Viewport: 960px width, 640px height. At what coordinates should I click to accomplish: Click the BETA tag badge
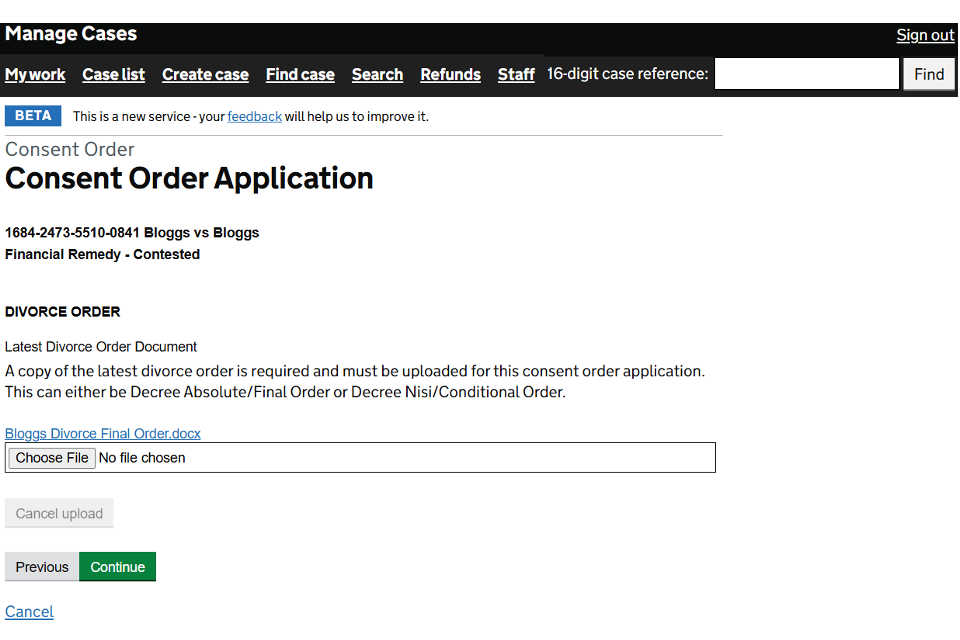(x=33, y=116)
